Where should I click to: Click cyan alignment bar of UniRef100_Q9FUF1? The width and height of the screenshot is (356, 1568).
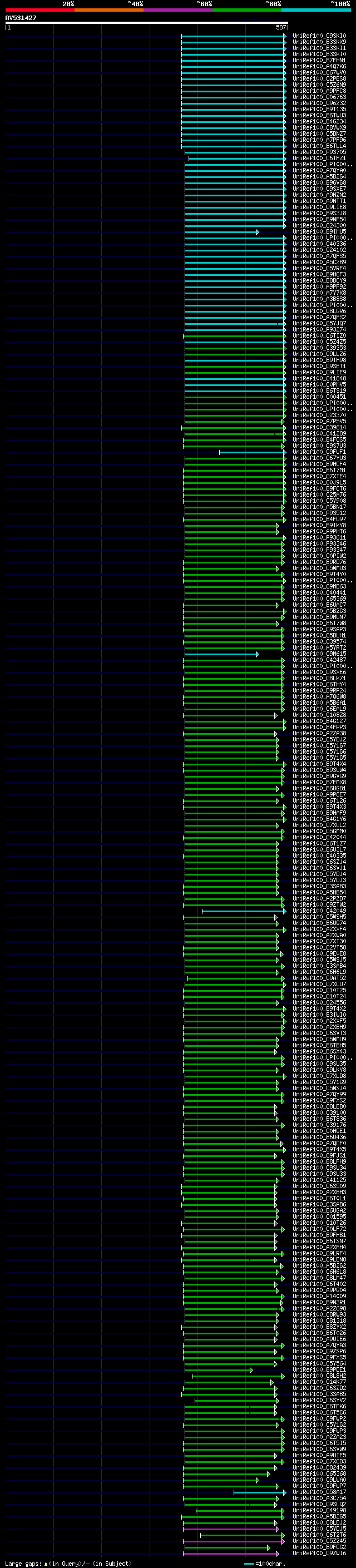pos(253,452)
